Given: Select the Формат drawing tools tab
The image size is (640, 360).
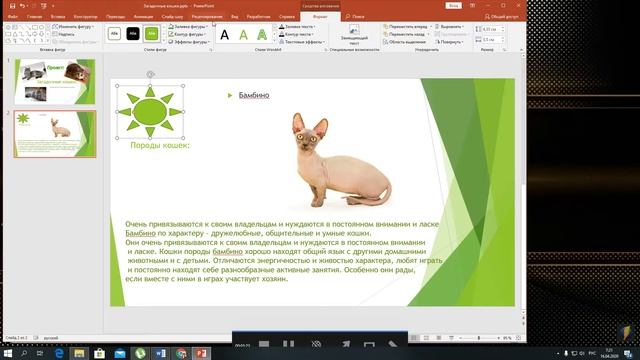Looking at the screenshot, I should (x=320, y=17).
